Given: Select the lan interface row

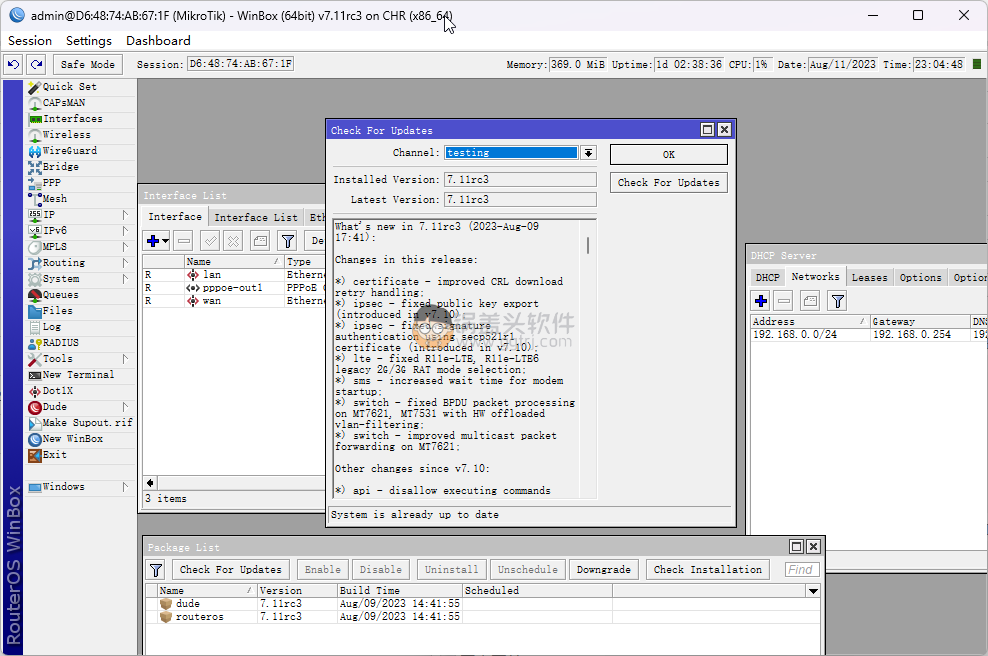Looking at the screenshot, I should (234, 275).
